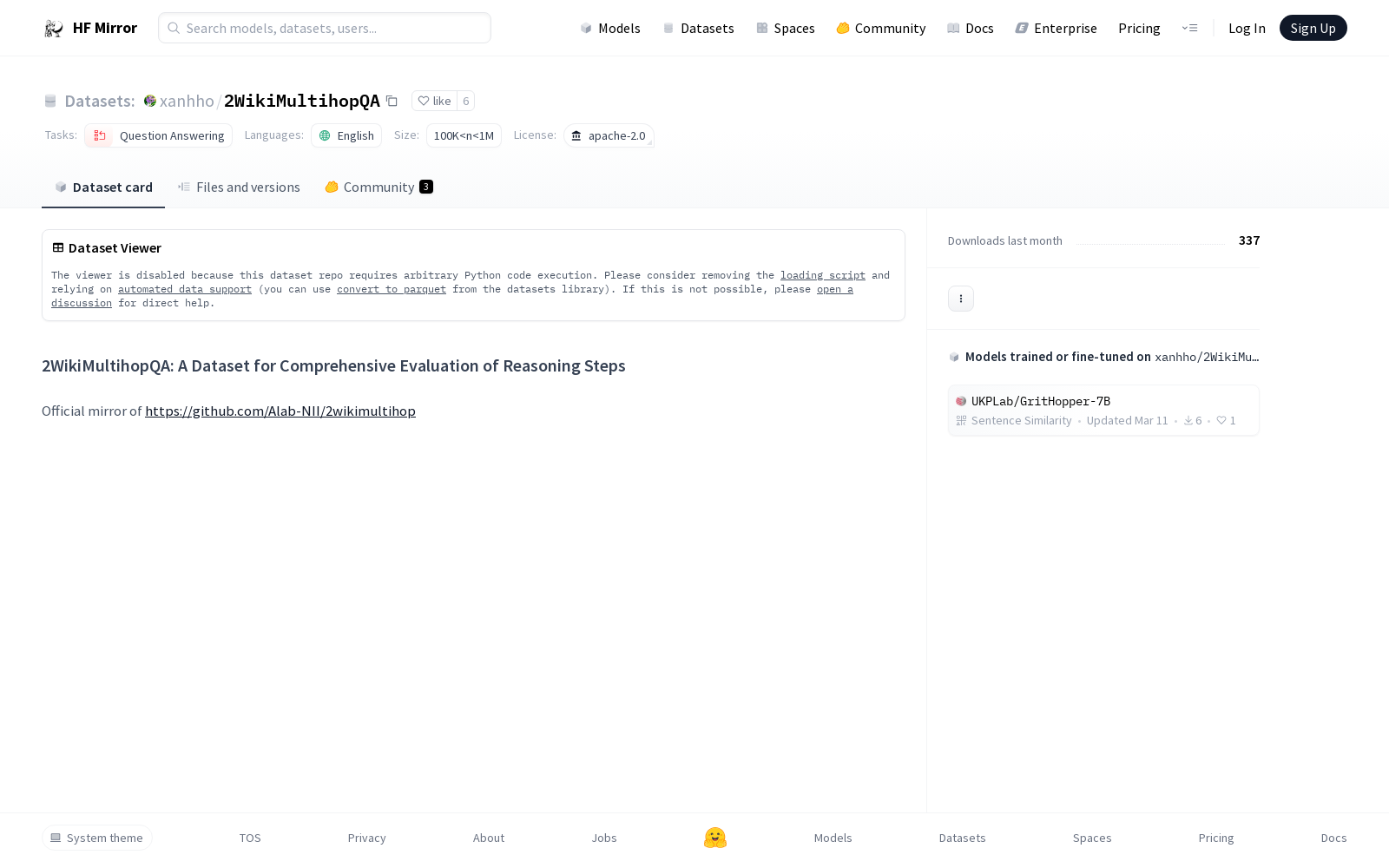Open About in the footer
This screenshot has height=868, width=1389.
[489, 838]
